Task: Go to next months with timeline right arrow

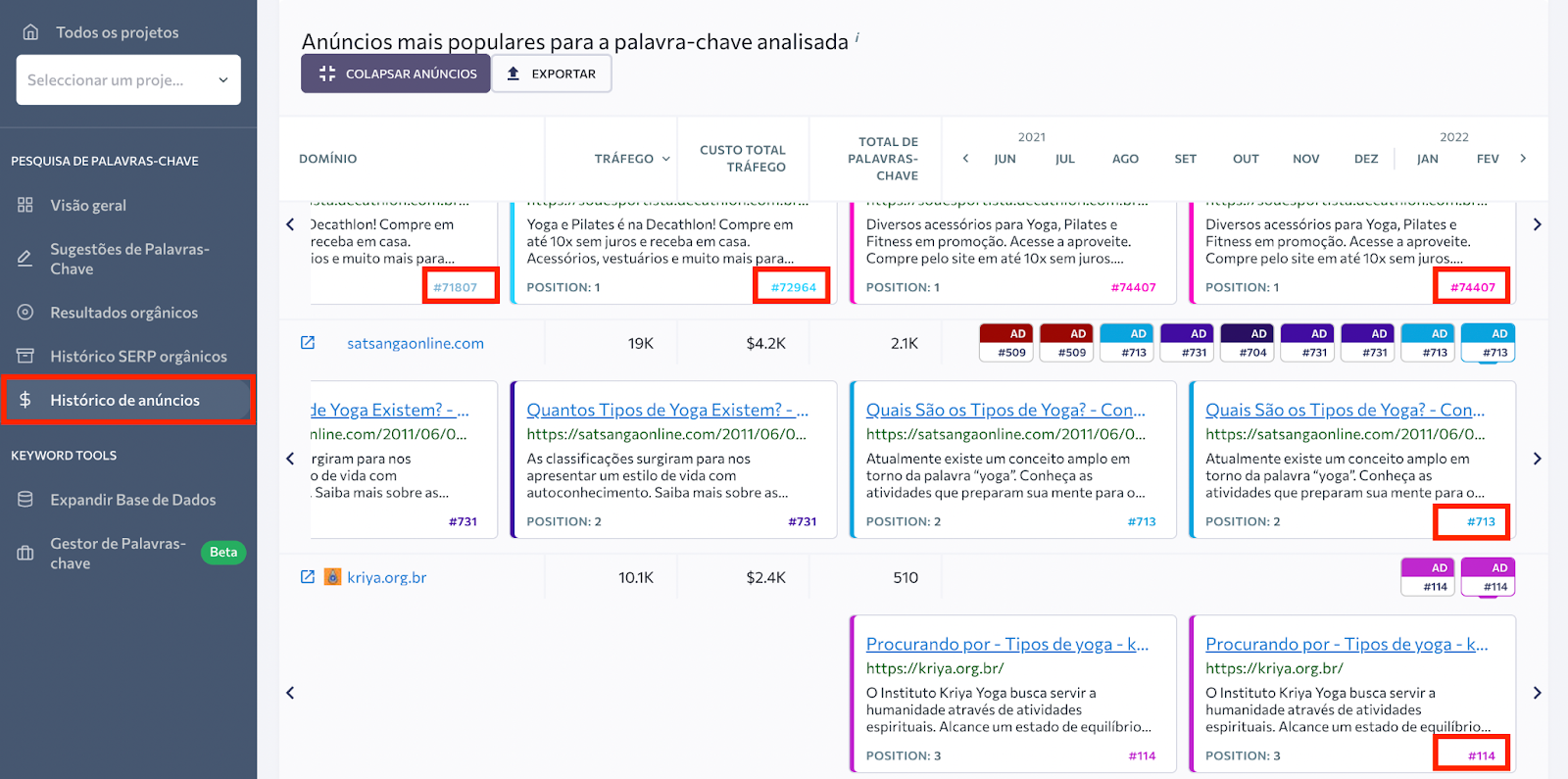Action: click(x=1523, y=158)
